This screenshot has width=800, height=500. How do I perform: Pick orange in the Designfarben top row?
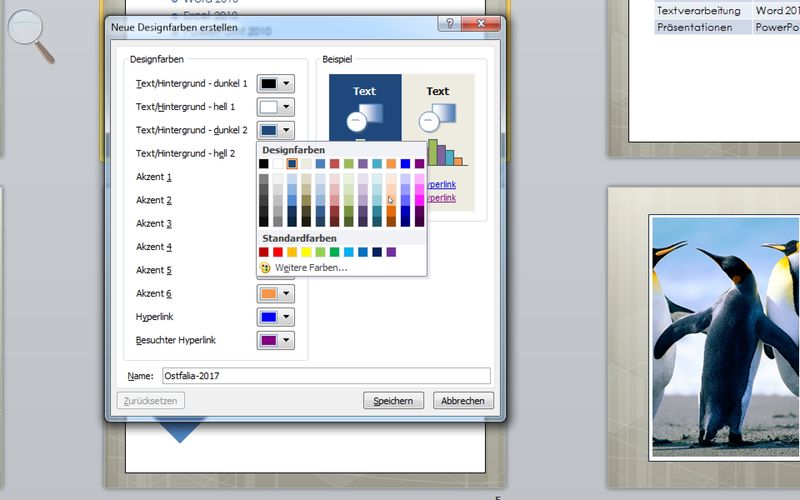pyautogui.click(x=391, y=164)
